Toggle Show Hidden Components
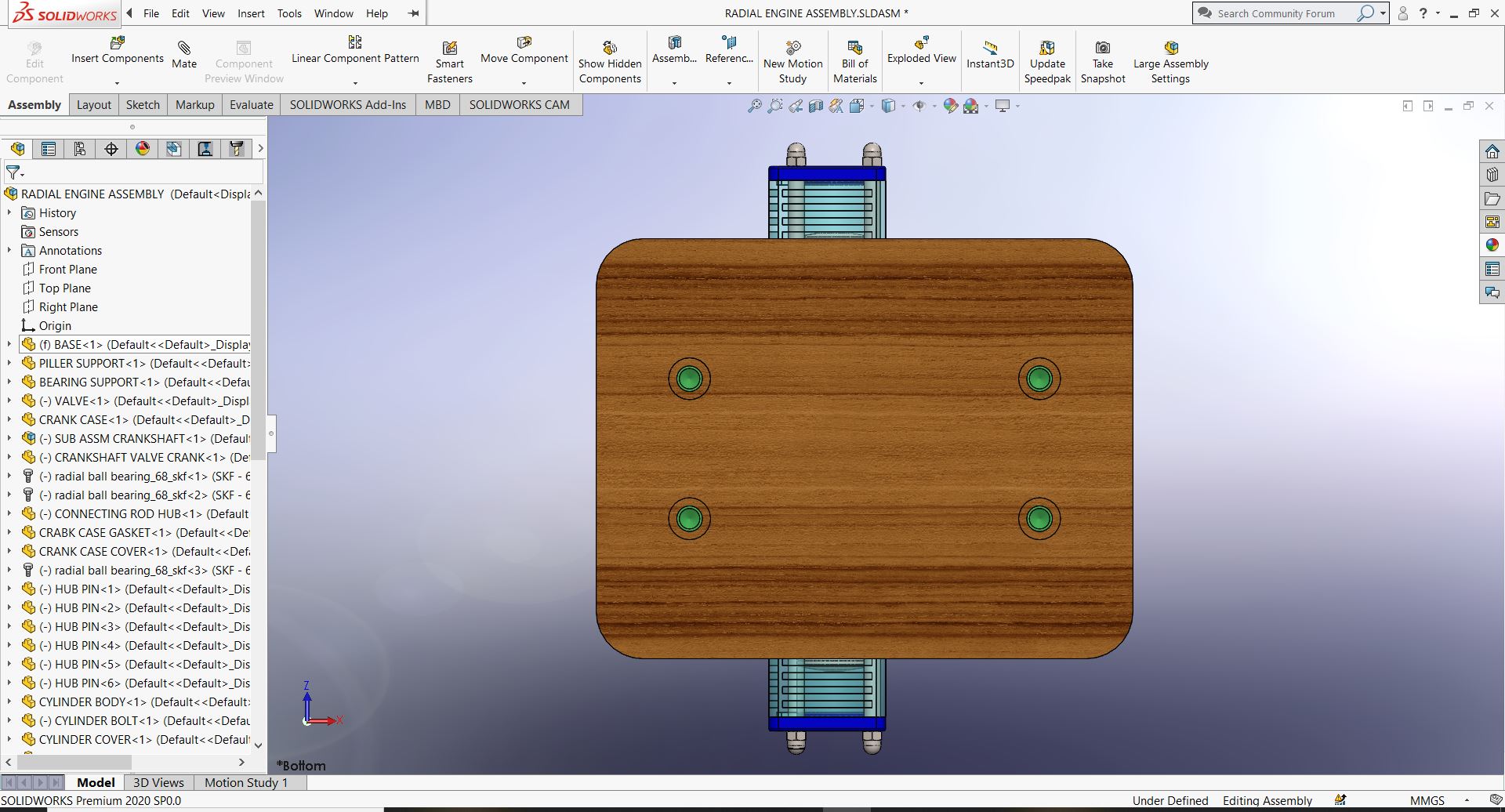 tap(610, 49)
